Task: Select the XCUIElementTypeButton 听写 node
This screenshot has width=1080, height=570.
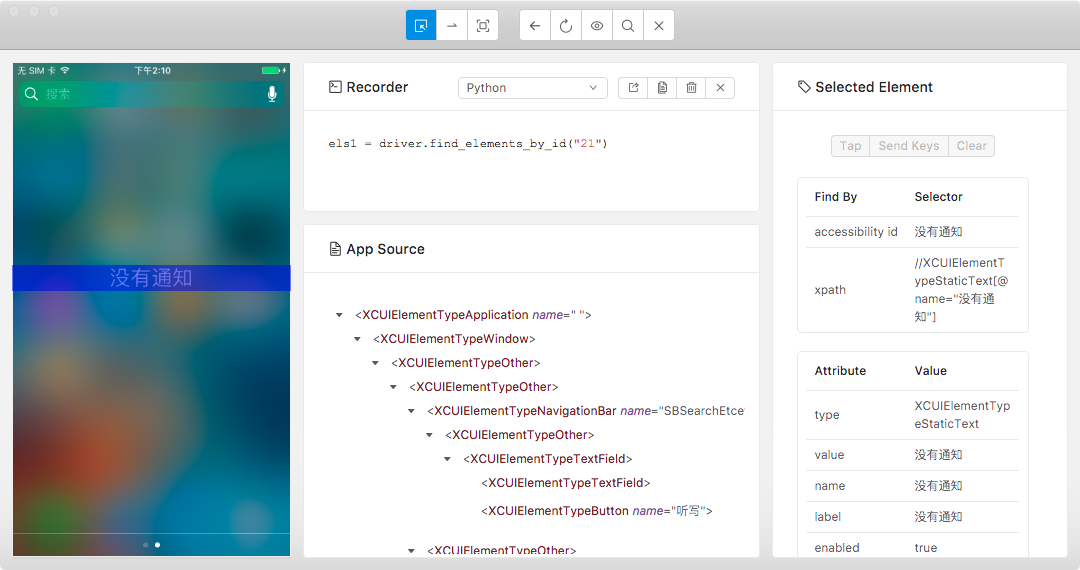Action: [x=596, y=511]
